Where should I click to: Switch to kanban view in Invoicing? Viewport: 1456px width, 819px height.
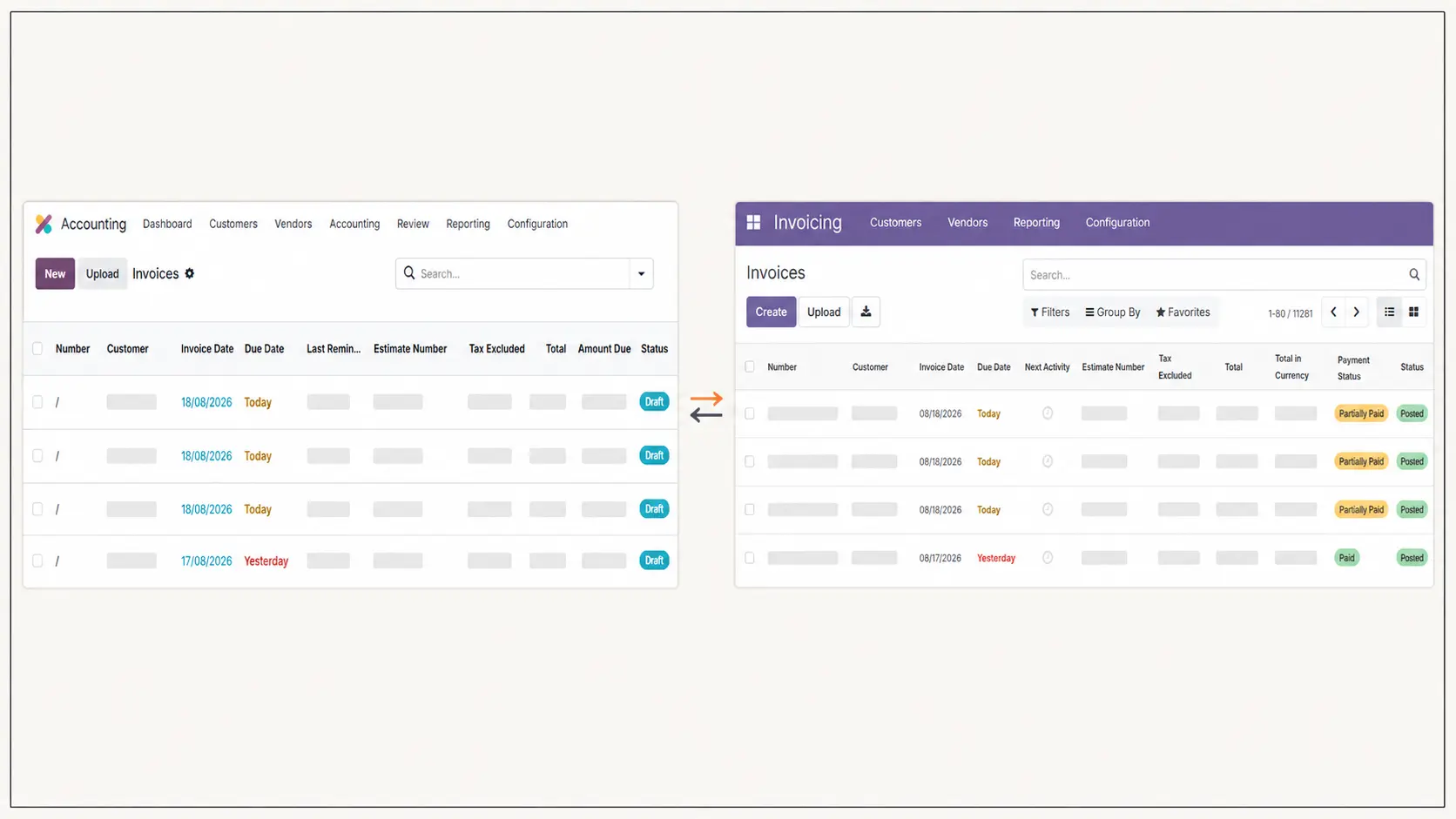[1414, 312]
